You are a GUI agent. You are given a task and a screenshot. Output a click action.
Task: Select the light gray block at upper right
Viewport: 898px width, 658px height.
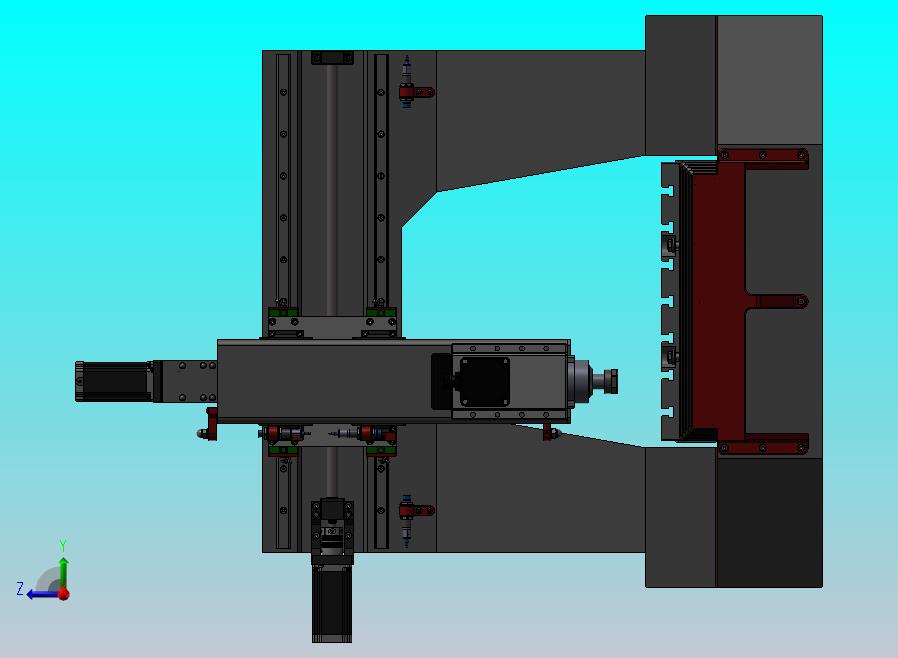pos(769,80)
